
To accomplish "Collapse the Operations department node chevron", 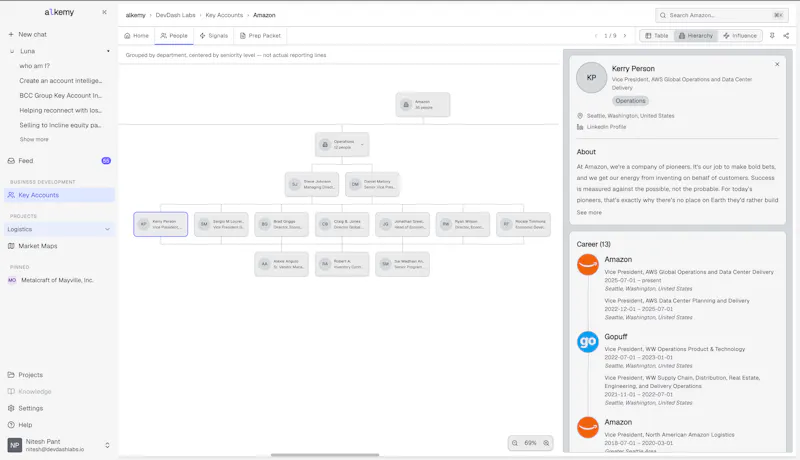I will [362, 145].
